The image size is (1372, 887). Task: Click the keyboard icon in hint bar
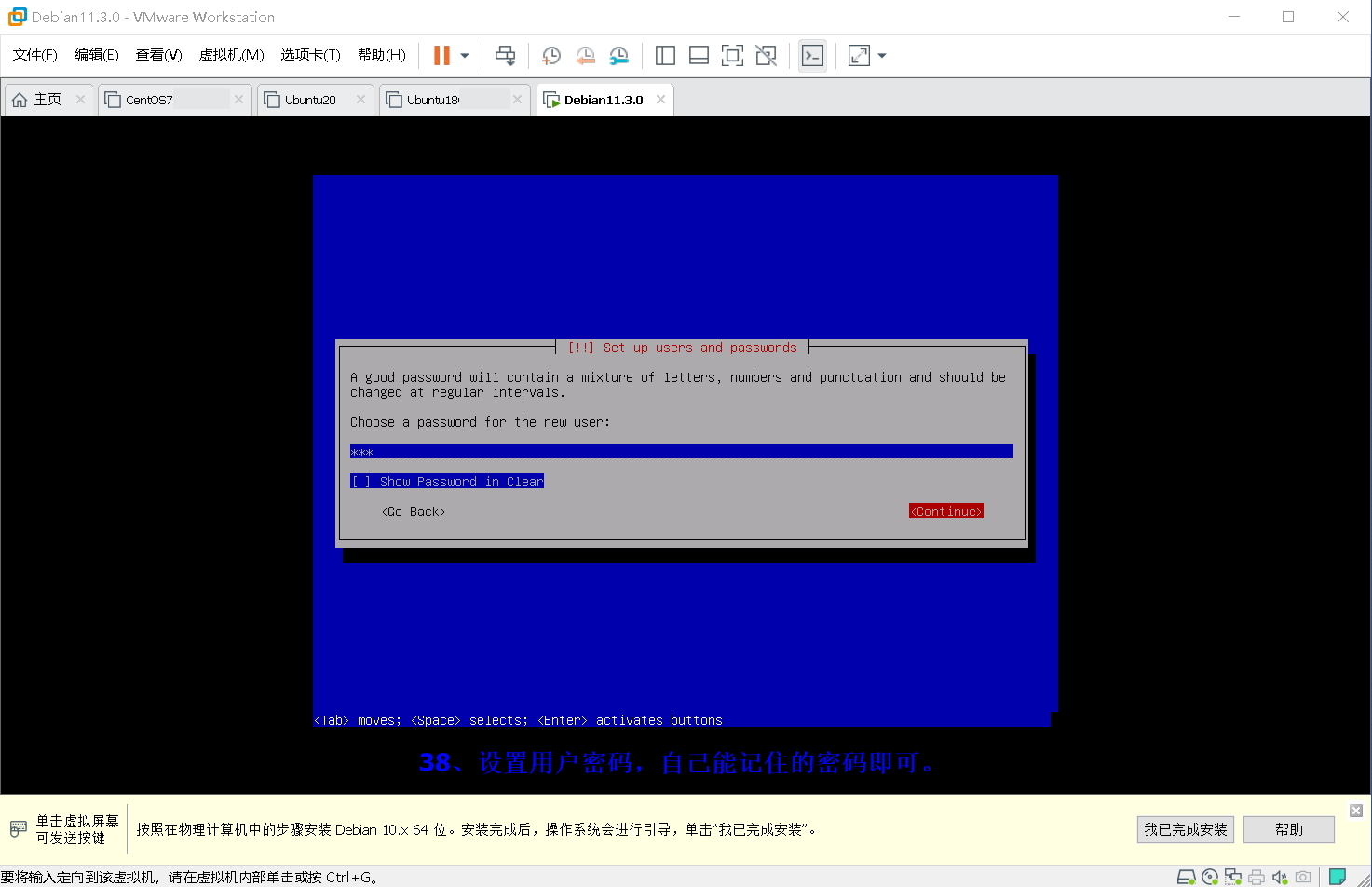click(19, 829)
